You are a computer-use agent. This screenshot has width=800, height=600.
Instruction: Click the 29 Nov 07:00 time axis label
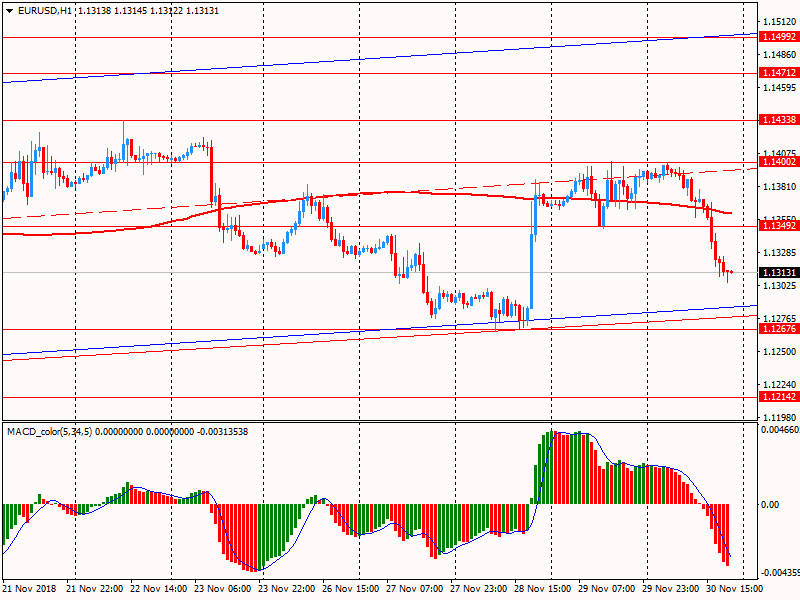pyautogui.click(x=607, y=588)
